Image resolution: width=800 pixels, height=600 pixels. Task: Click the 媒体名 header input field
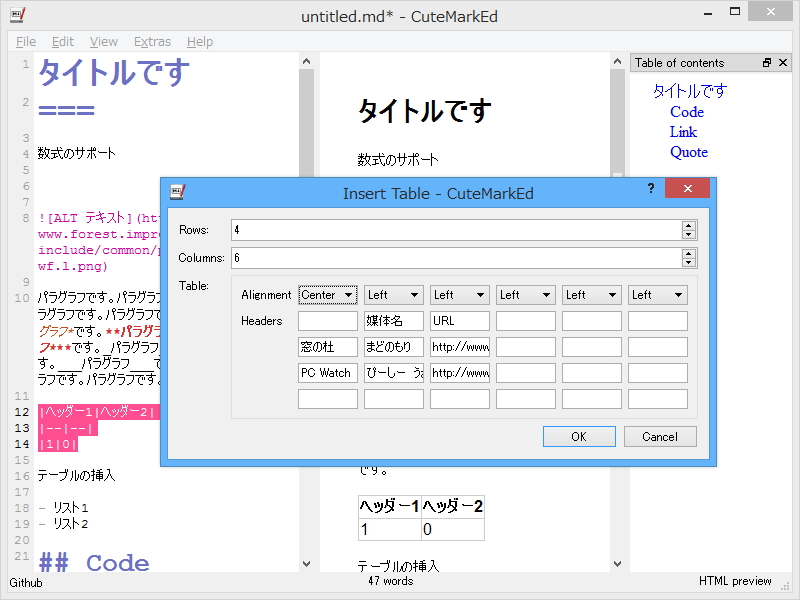tap(393, 320)
